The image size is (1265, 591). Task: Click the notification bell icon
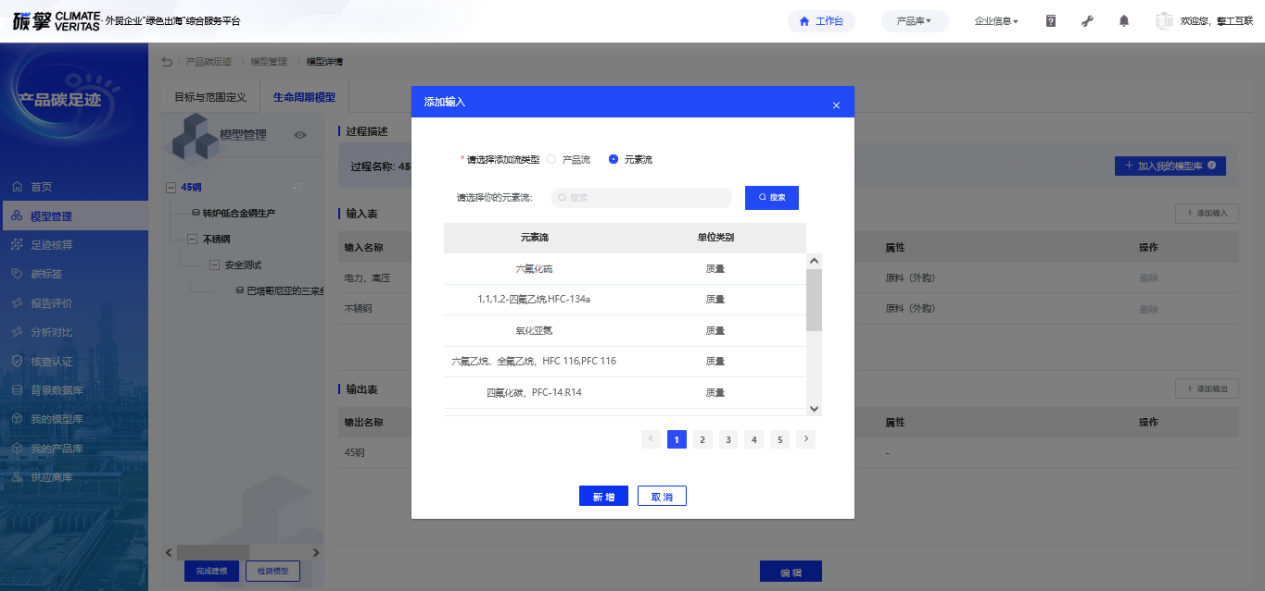[1124, 21]
